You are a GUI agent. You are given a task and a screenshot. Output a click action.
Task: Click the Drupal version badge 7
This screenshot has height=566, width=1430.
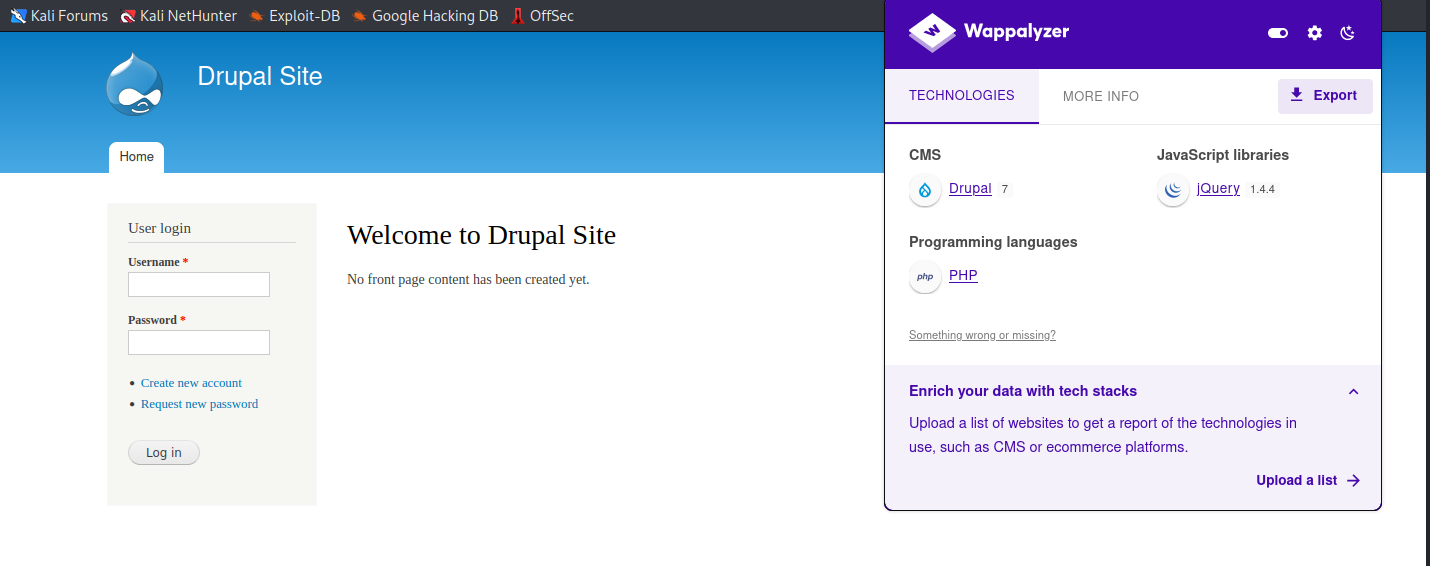click(x=1004, y=189)
